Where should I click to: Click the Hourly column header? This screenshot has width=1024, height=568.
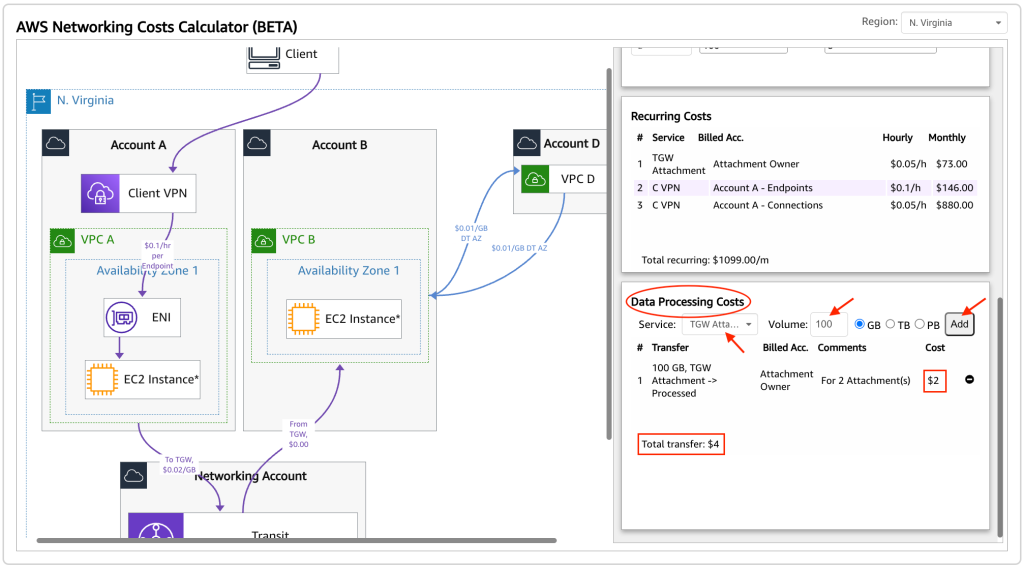pos(897,138)
